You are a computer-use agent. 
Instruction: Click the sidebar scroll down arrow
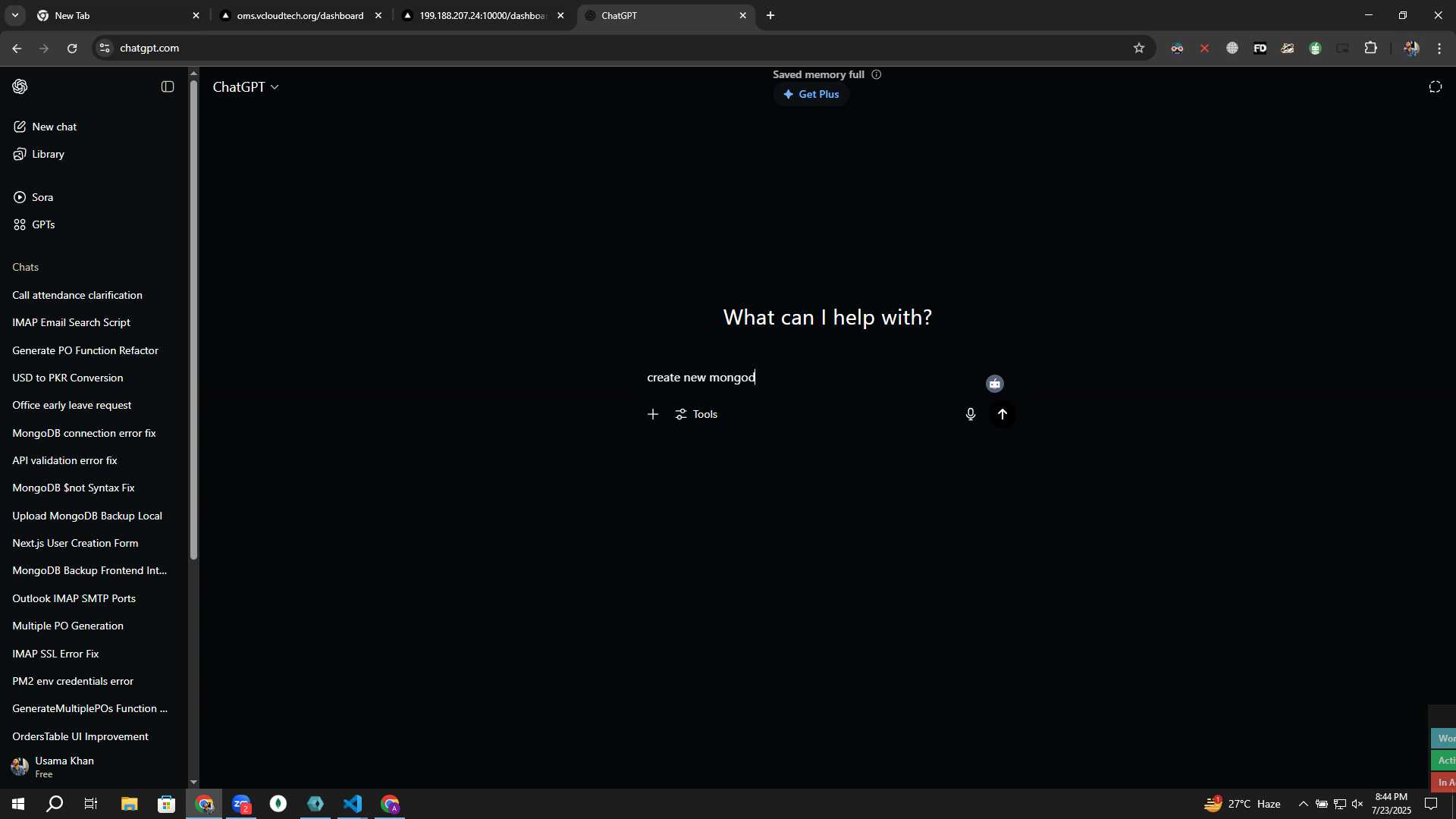coord(193,782)
